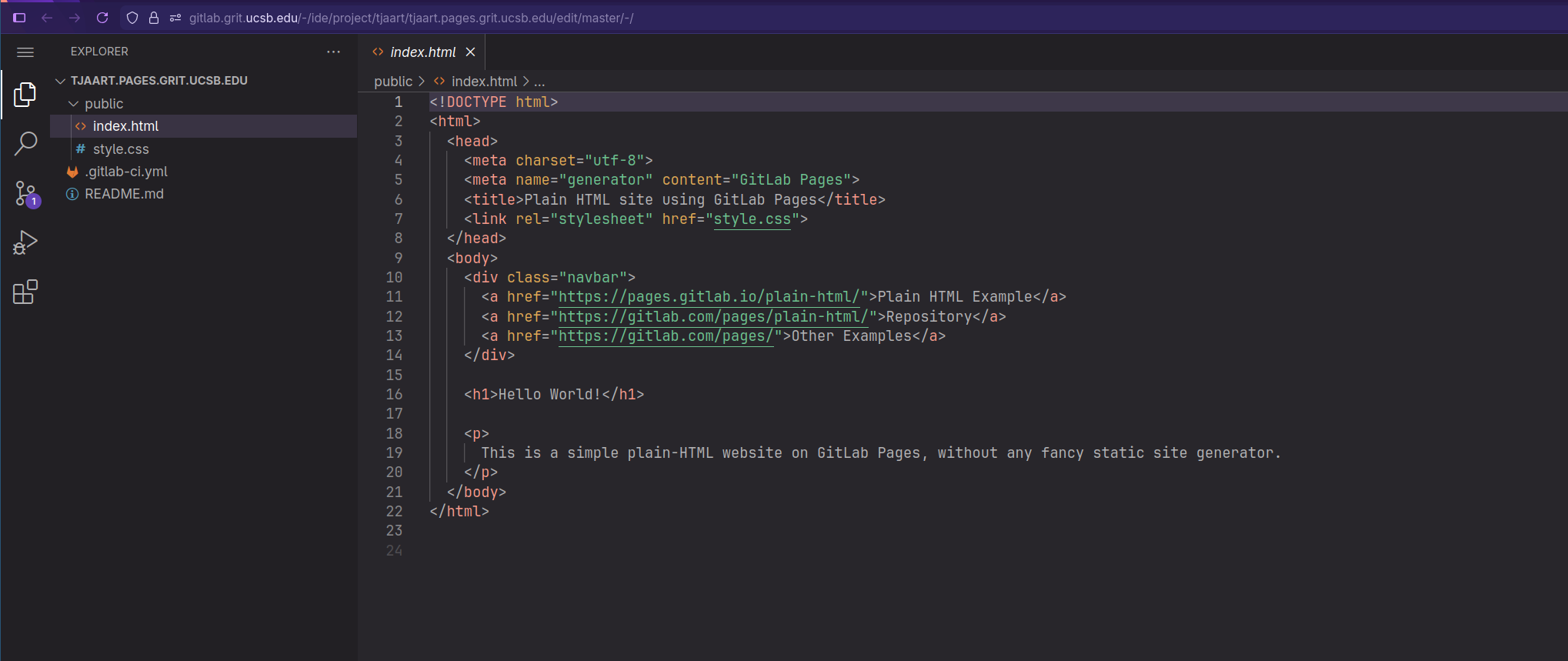
Task: Open the hamburger application menu
Action: tap(25, 52)
